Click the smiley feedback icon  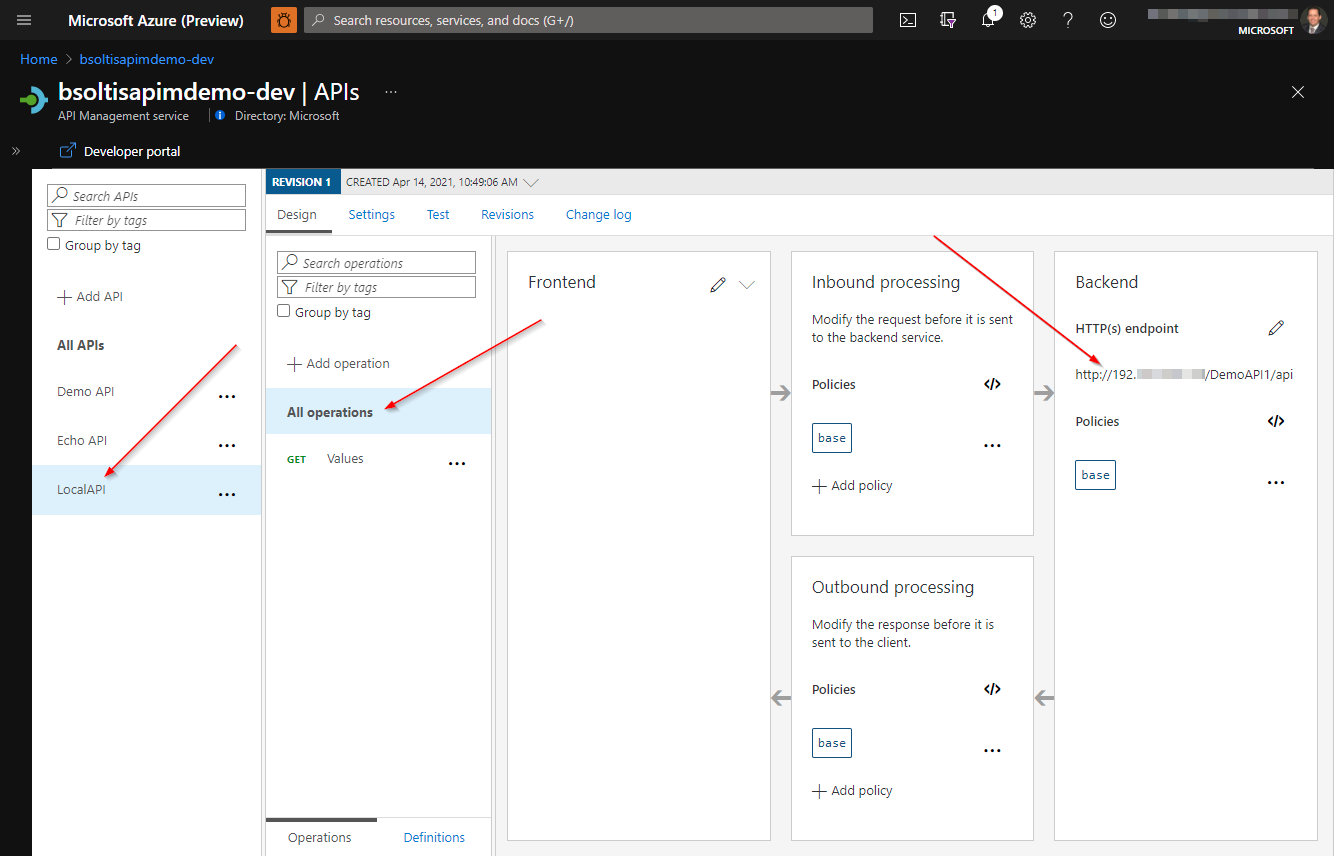1107,19
